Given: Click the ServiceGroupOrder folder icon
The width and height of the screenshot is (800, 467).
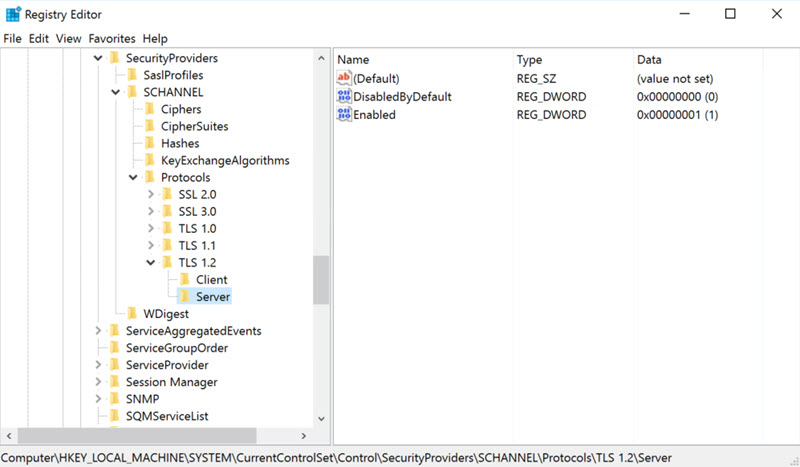Looking at the screenshot, I should (x=115, y=348).
